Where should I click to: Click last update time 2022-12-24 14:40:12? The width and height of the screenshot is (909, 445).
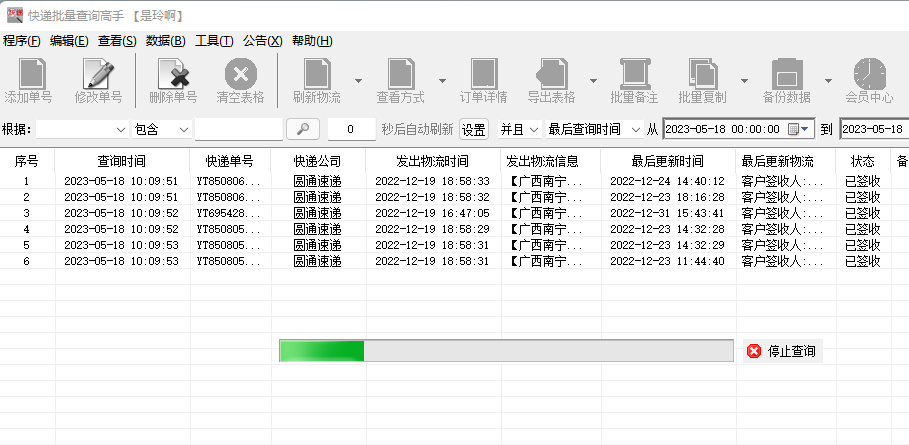(667, 181)
